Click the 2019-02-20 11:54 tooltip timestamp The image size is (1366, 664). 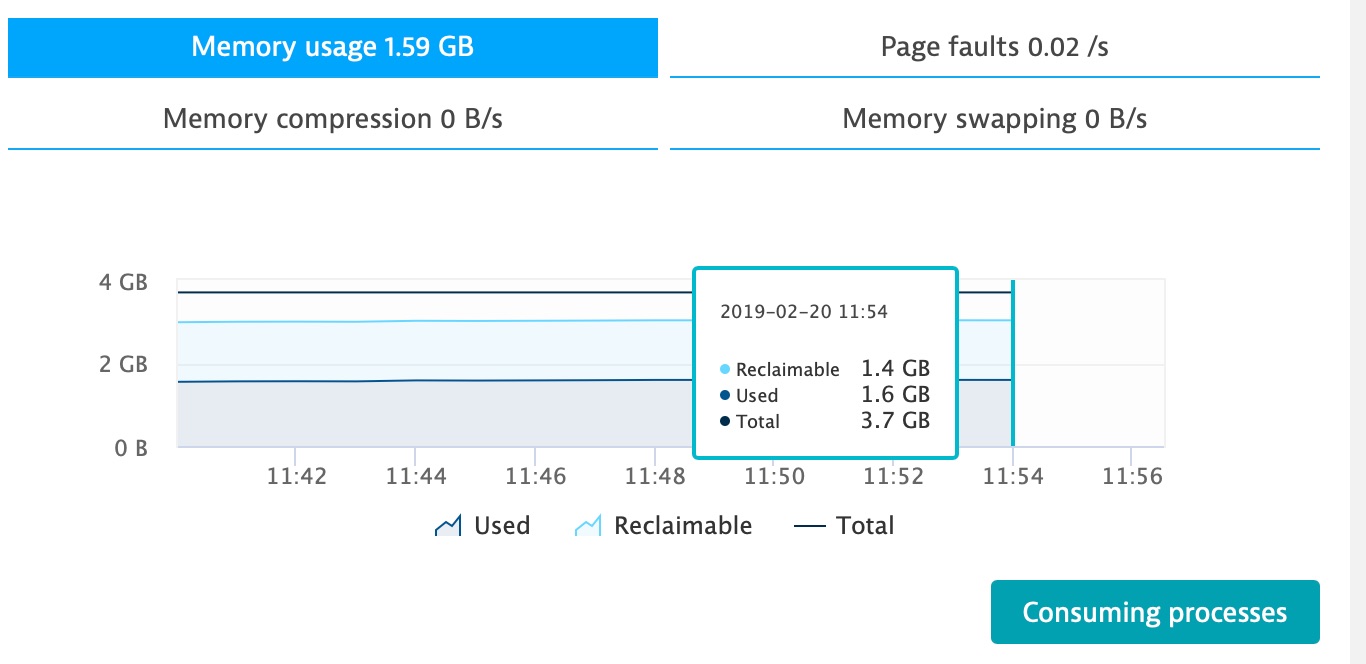804,312
